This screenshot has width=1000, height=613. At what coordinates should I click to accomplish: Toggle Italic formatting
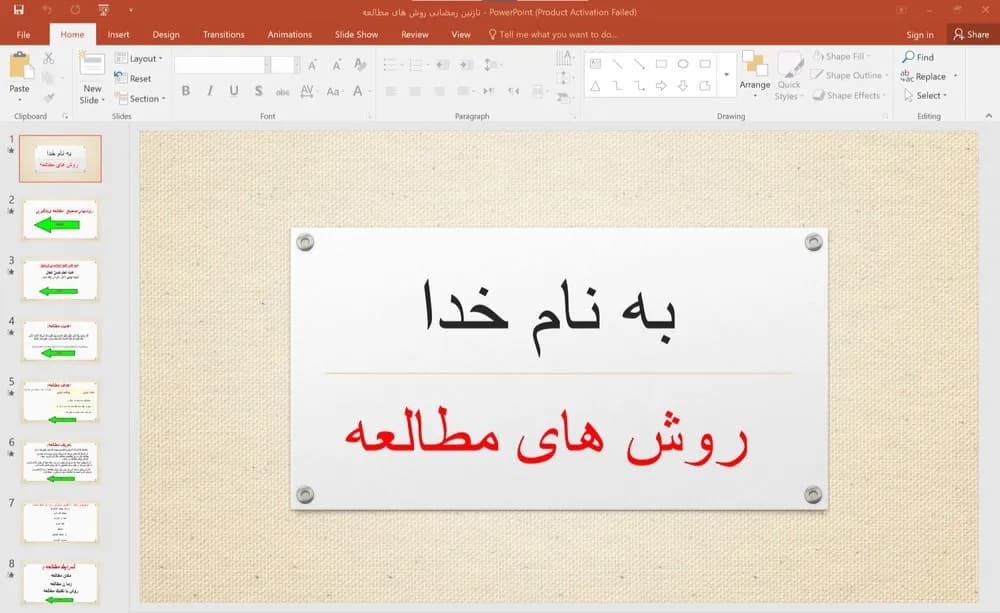(x=209, y=91)
